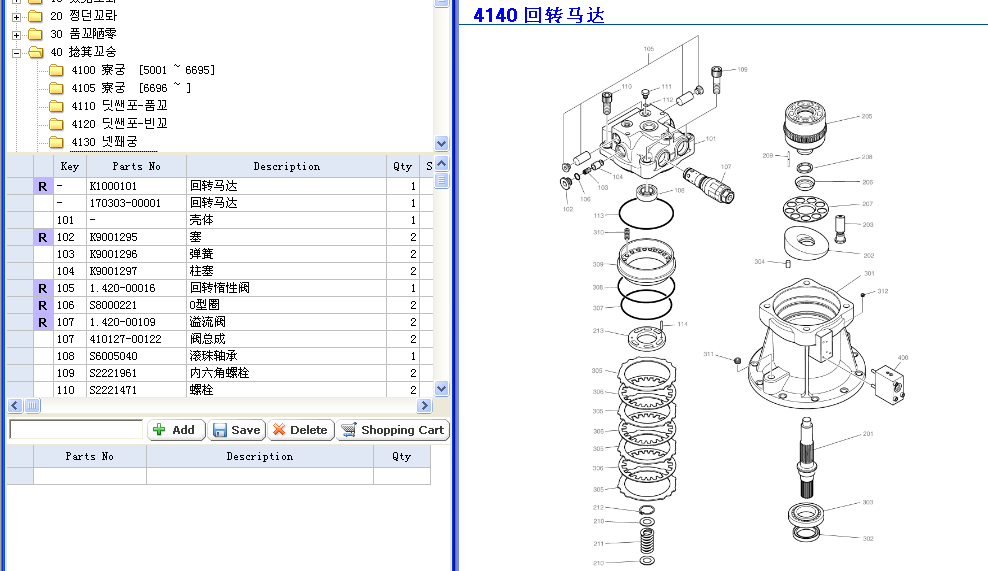Expand the tree node numbered 30
The image size is (988, 571).
[17, 34]
